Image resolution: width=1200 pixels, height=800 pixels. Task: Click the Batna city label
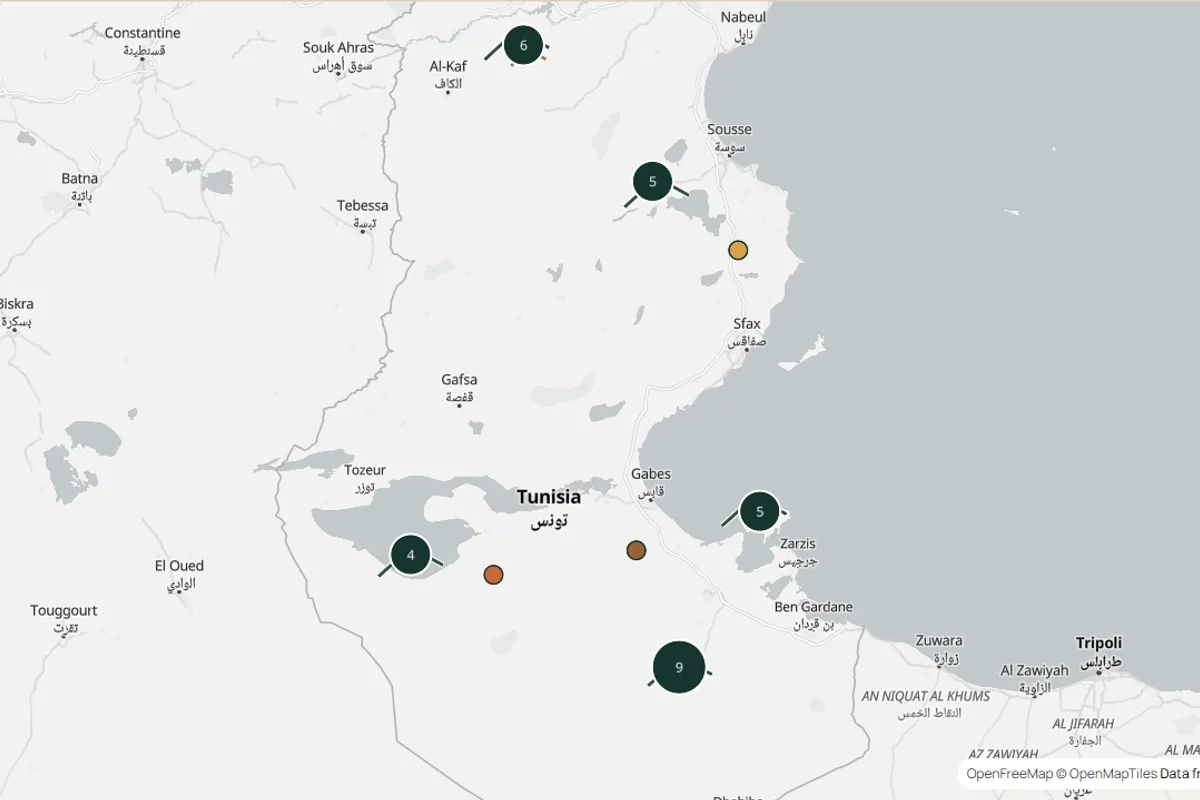pos(80,187)
